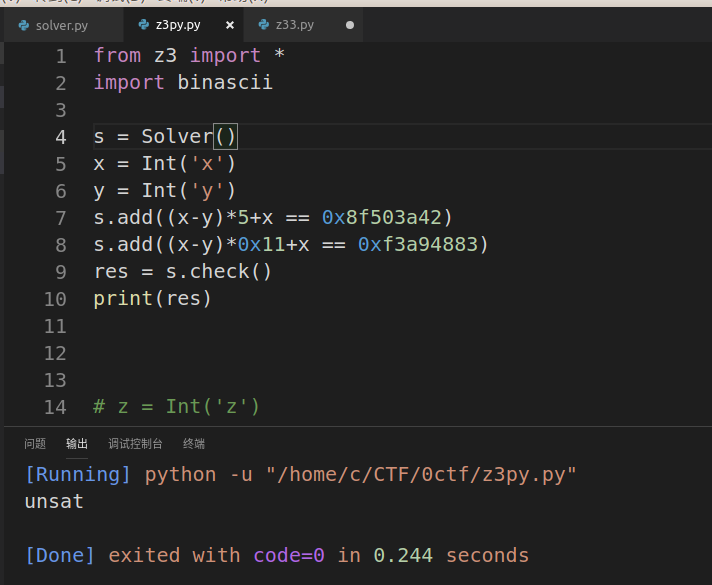The width and height of the screenshot is (712, 585).
Task: Click the hex value 0x8f503a42
Action: click(x=384, y=218)
